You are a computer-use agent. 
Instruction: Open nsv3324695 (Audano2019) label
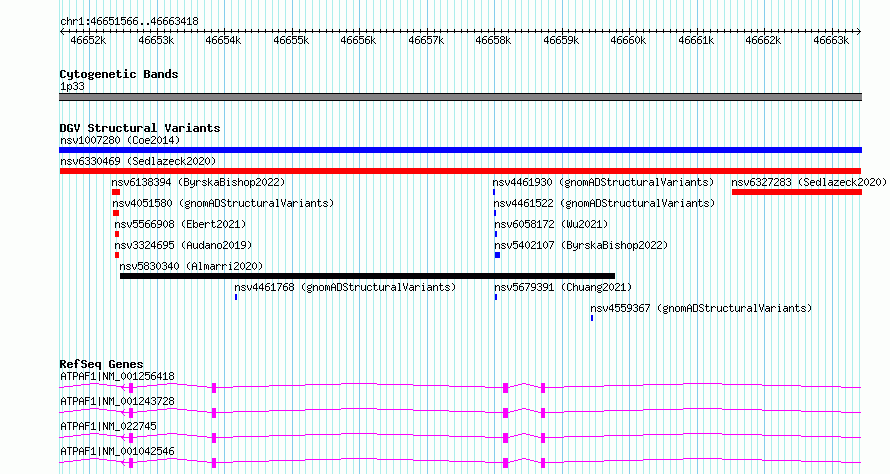click(183, 245)
